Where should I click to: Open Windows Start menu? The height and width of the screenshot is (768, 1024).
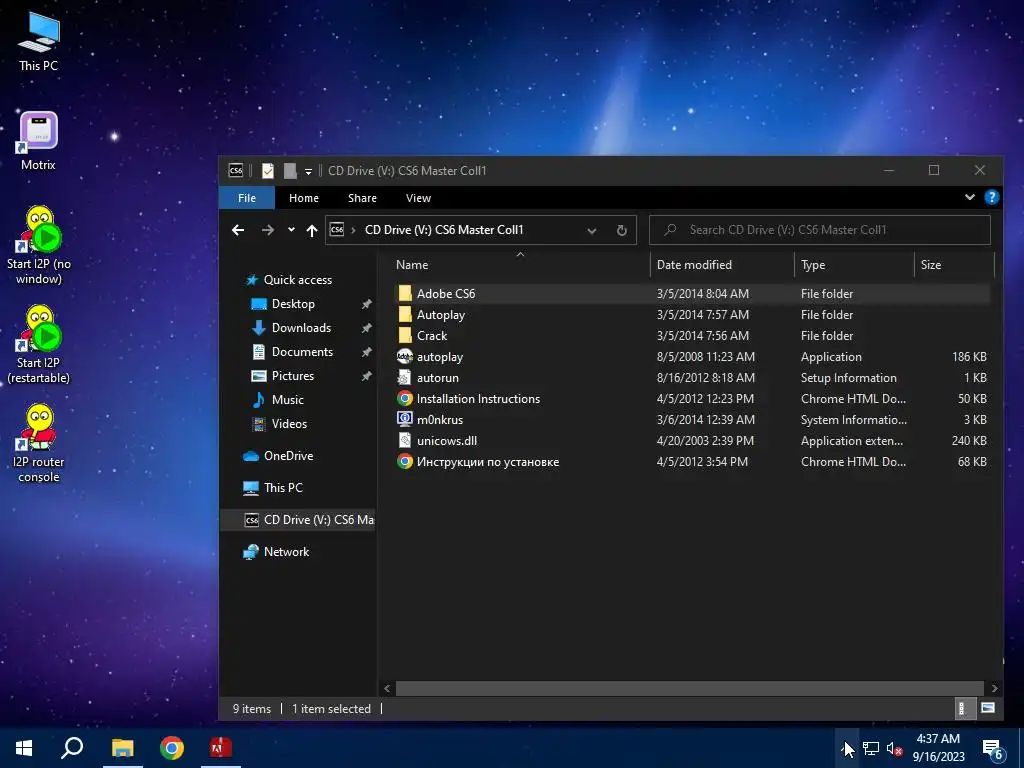coord(24,747)
